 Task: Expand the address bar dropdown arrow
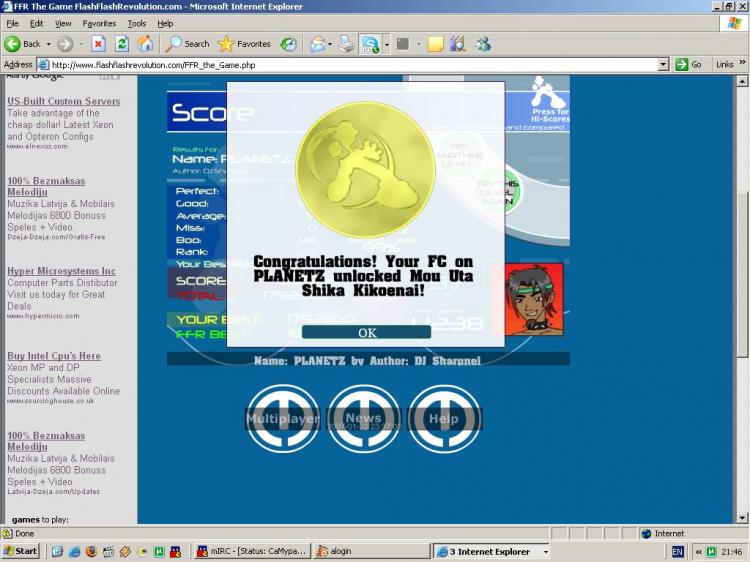(x=663, y=64)
